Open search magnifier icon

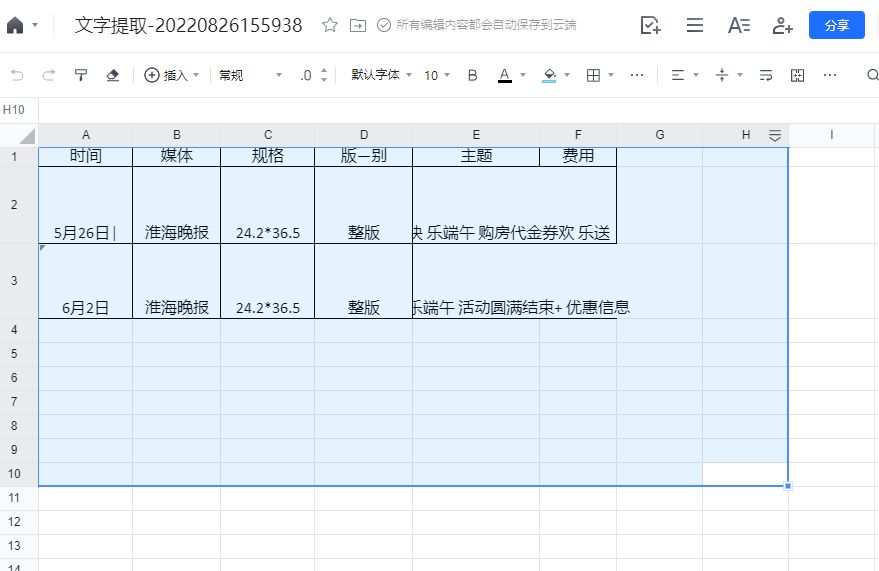tap(872, 75)
